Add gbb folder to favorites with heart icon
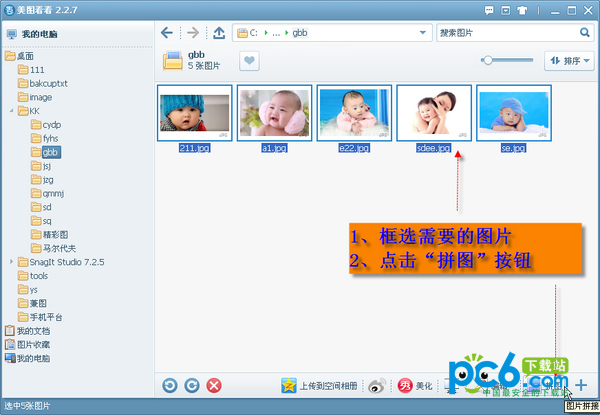 pos(249,61)
